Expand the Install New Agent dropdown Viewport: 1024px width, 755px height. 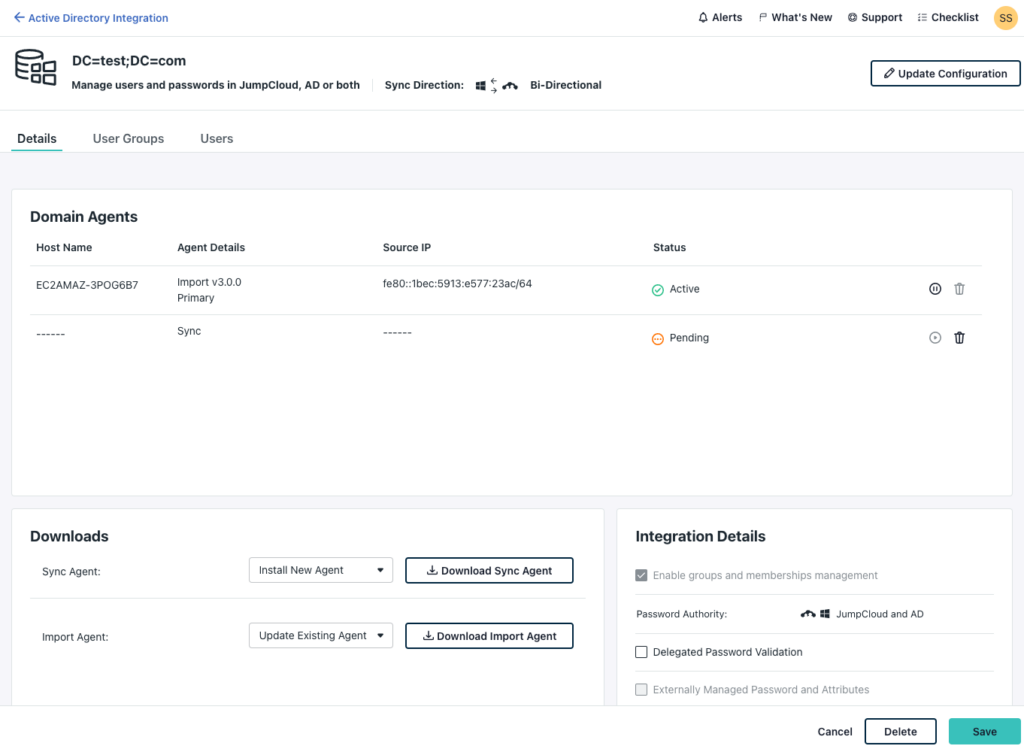(320, 570)
